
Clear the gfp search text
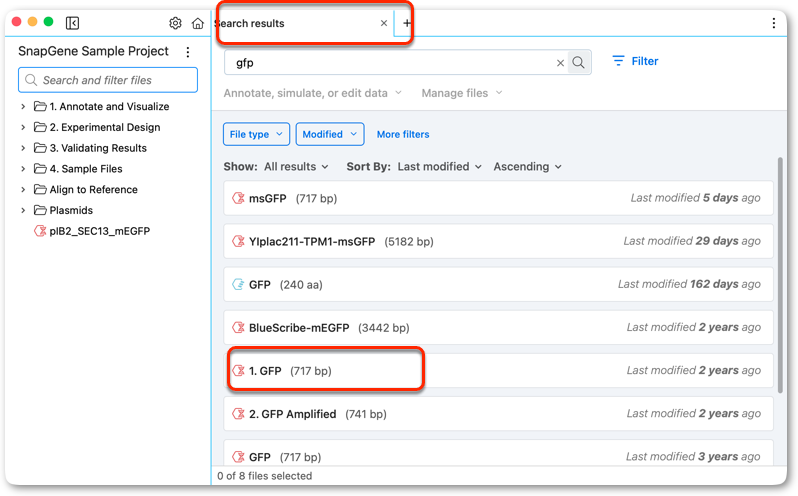pyautogui.click(x=560, y=63)
